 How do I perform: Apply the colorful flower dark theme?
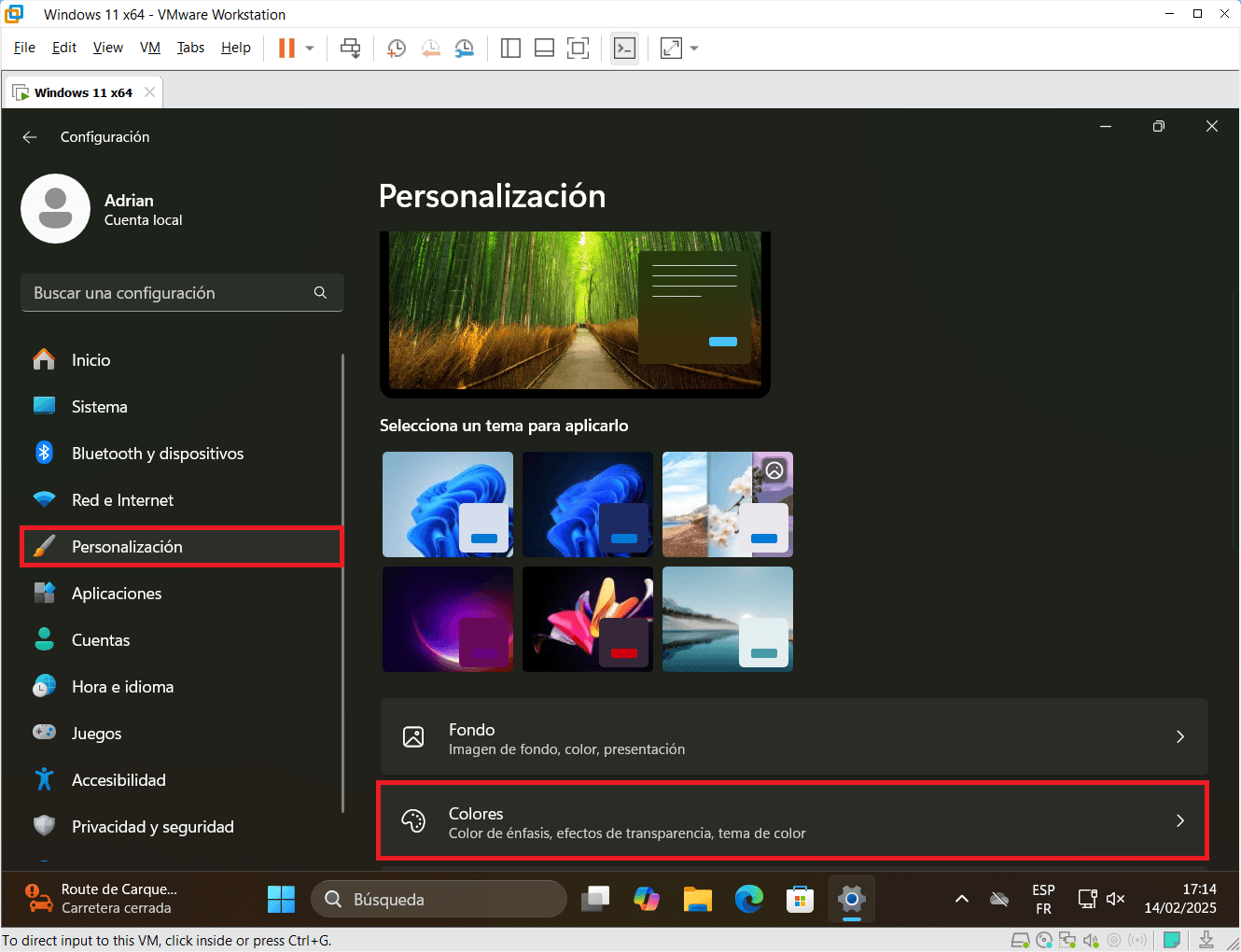[588, 620]
